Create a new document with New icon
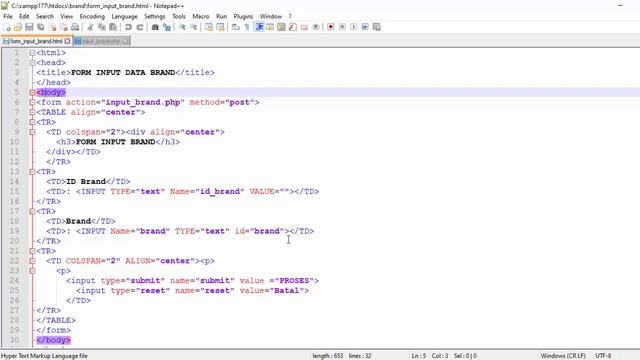 point(7,27)
